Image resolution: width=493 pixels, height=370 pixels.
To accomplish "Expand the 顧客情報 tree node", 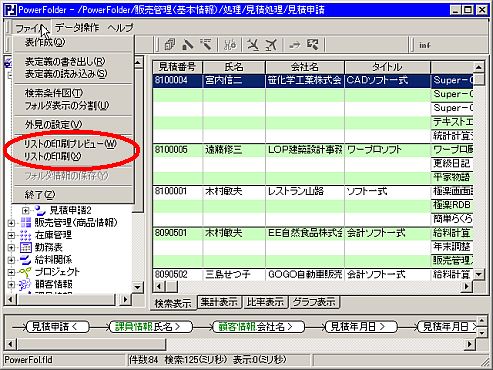I will pyautogui.click(x=11, y=285).
